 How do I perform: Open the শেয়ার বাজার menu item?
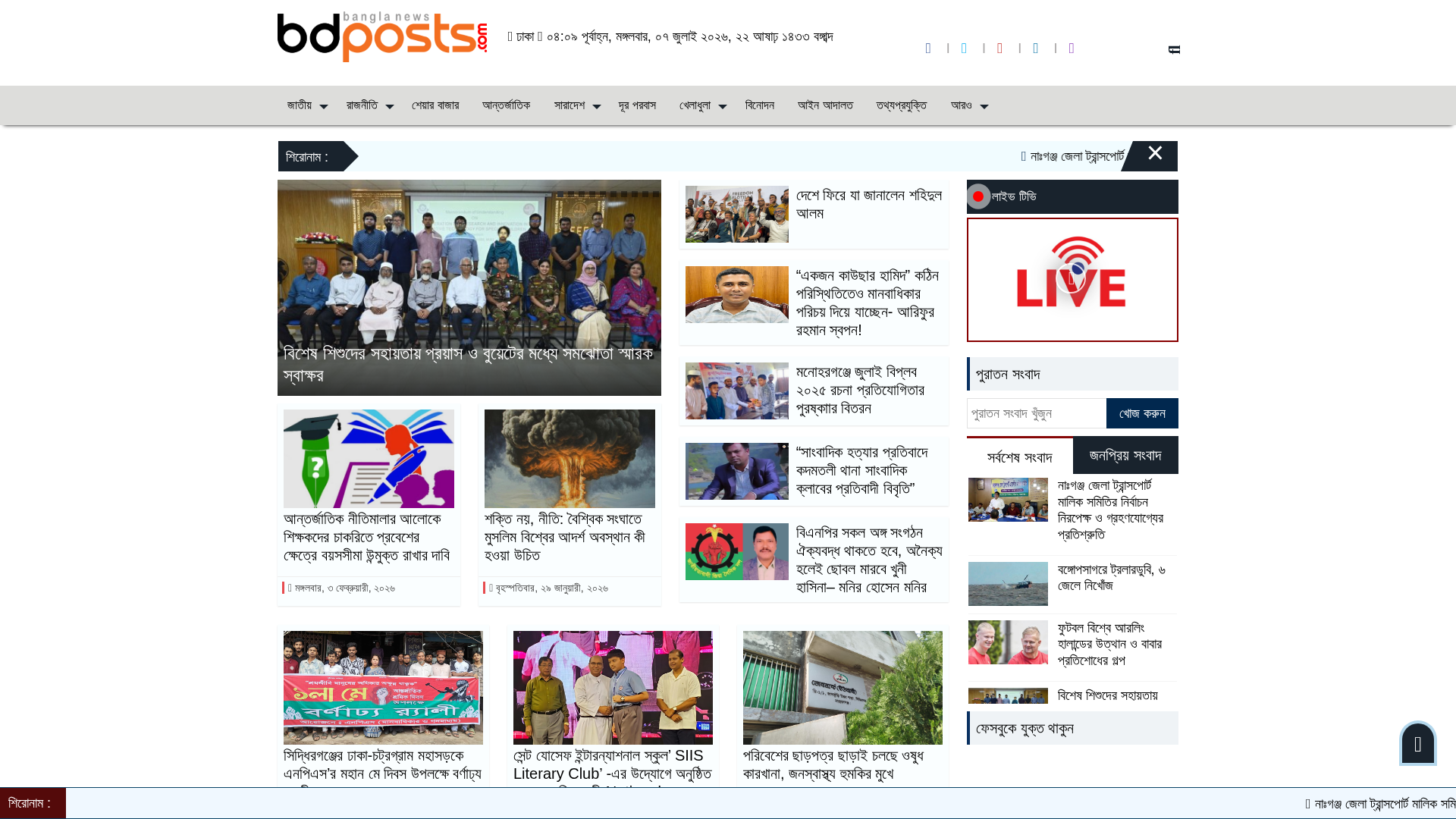tap(435, 105)
